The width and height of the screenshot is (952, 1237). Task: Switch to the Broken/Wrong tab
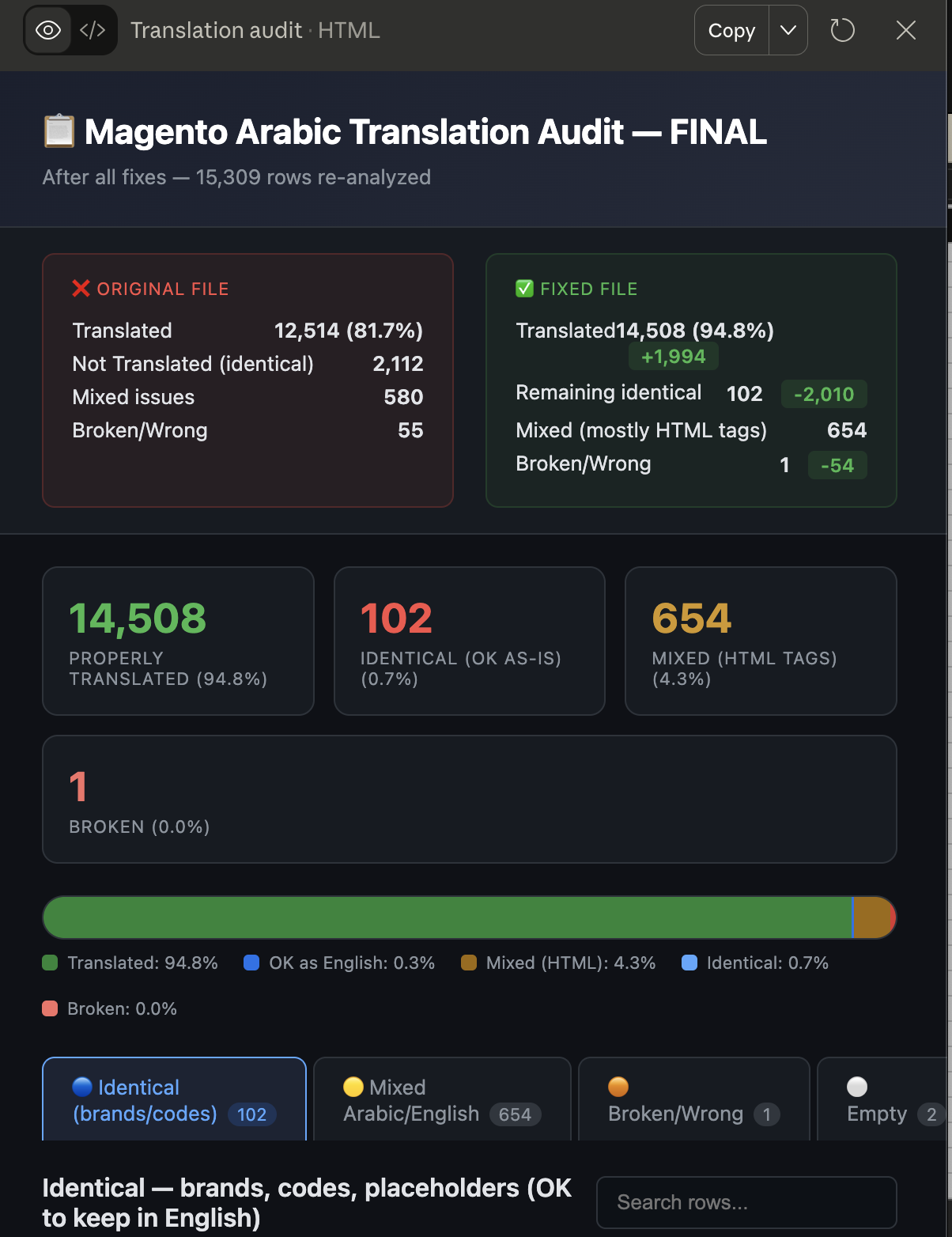[693, 1100]
